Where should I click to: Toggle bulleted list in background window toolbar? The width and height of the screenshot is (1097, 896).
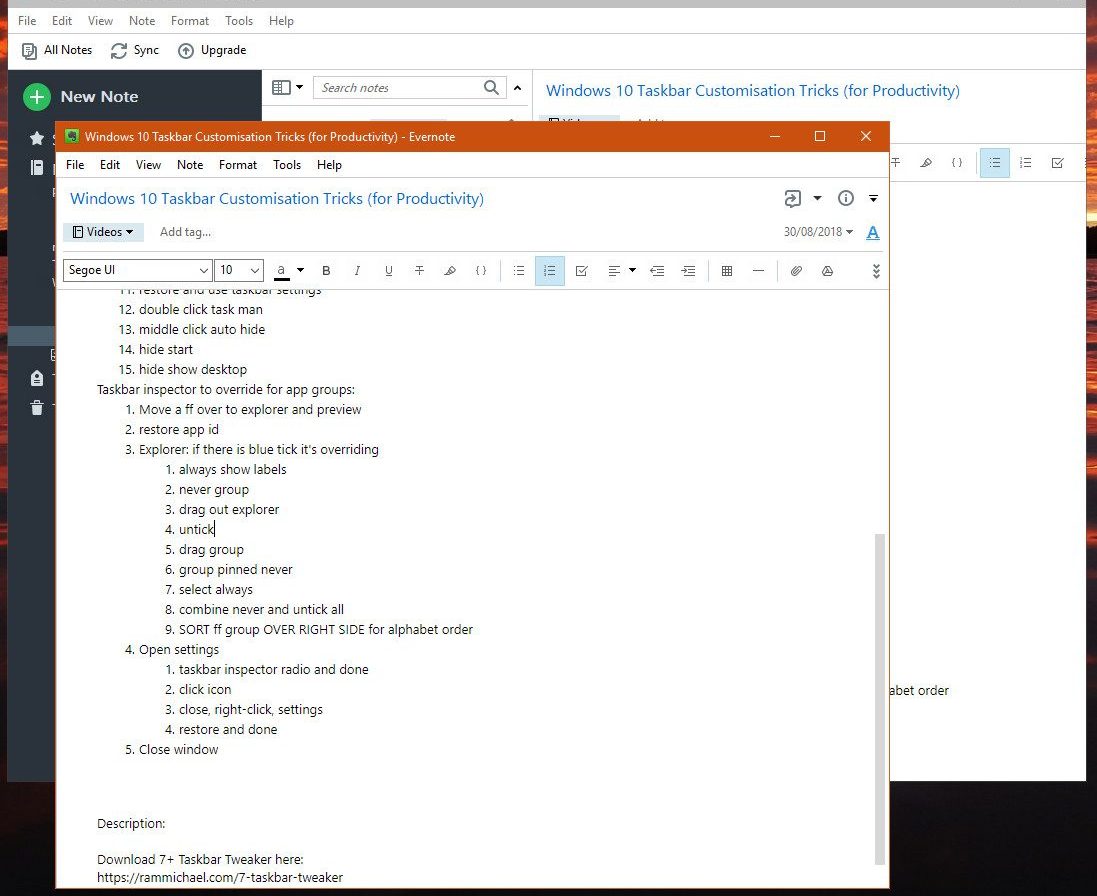994,163
